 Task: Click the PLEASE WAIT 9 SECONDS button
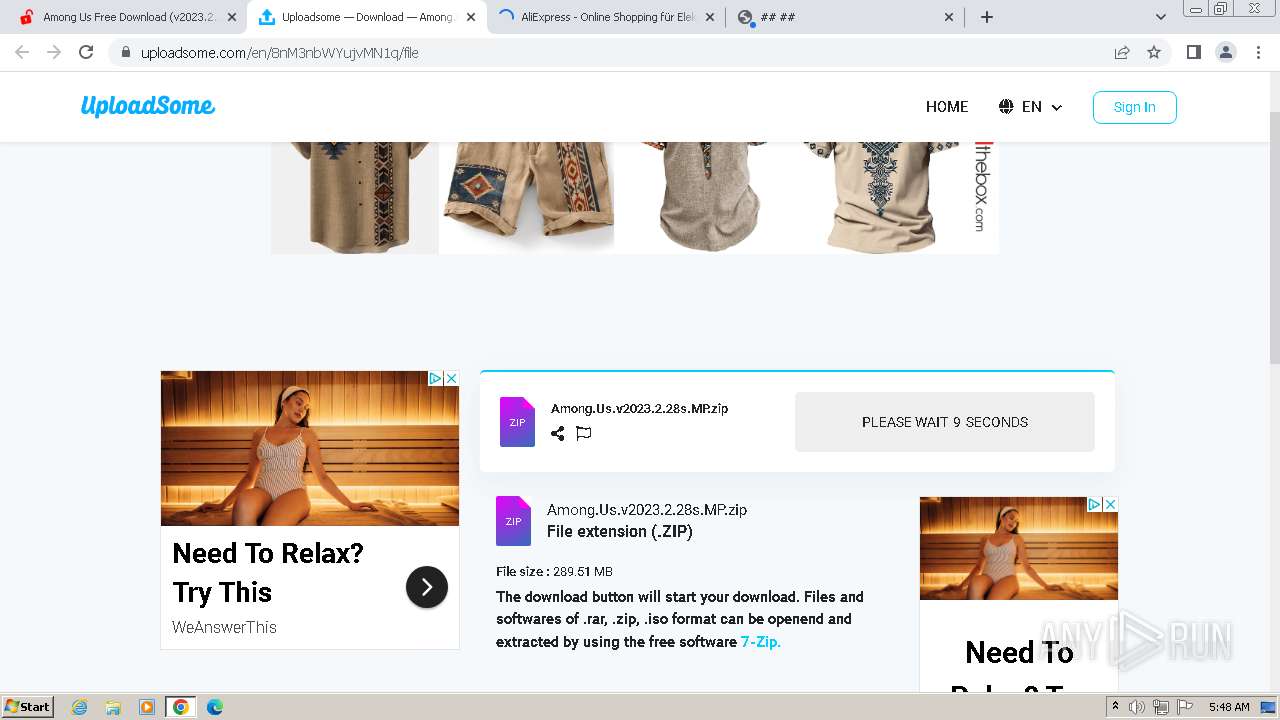(x=945, y=422)
